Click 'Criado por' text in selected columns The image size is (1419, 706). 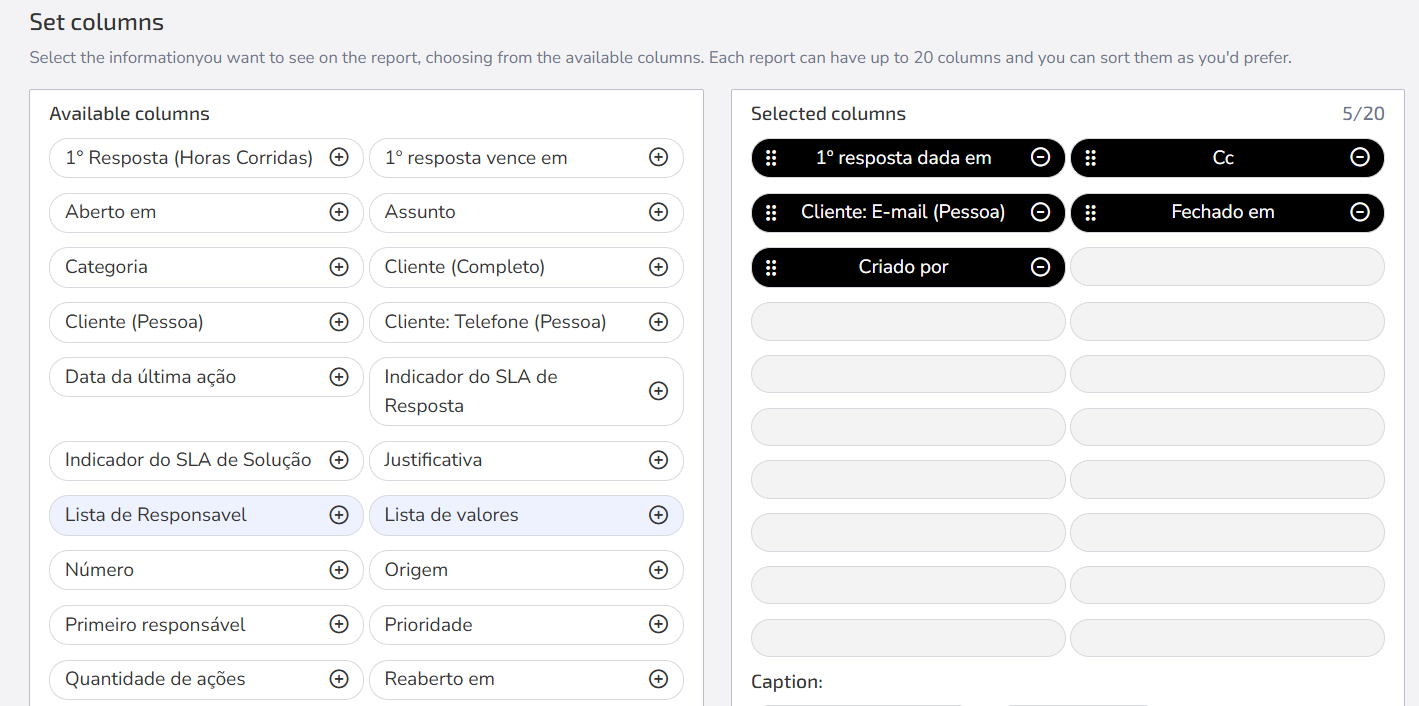[x=903, y=267]
